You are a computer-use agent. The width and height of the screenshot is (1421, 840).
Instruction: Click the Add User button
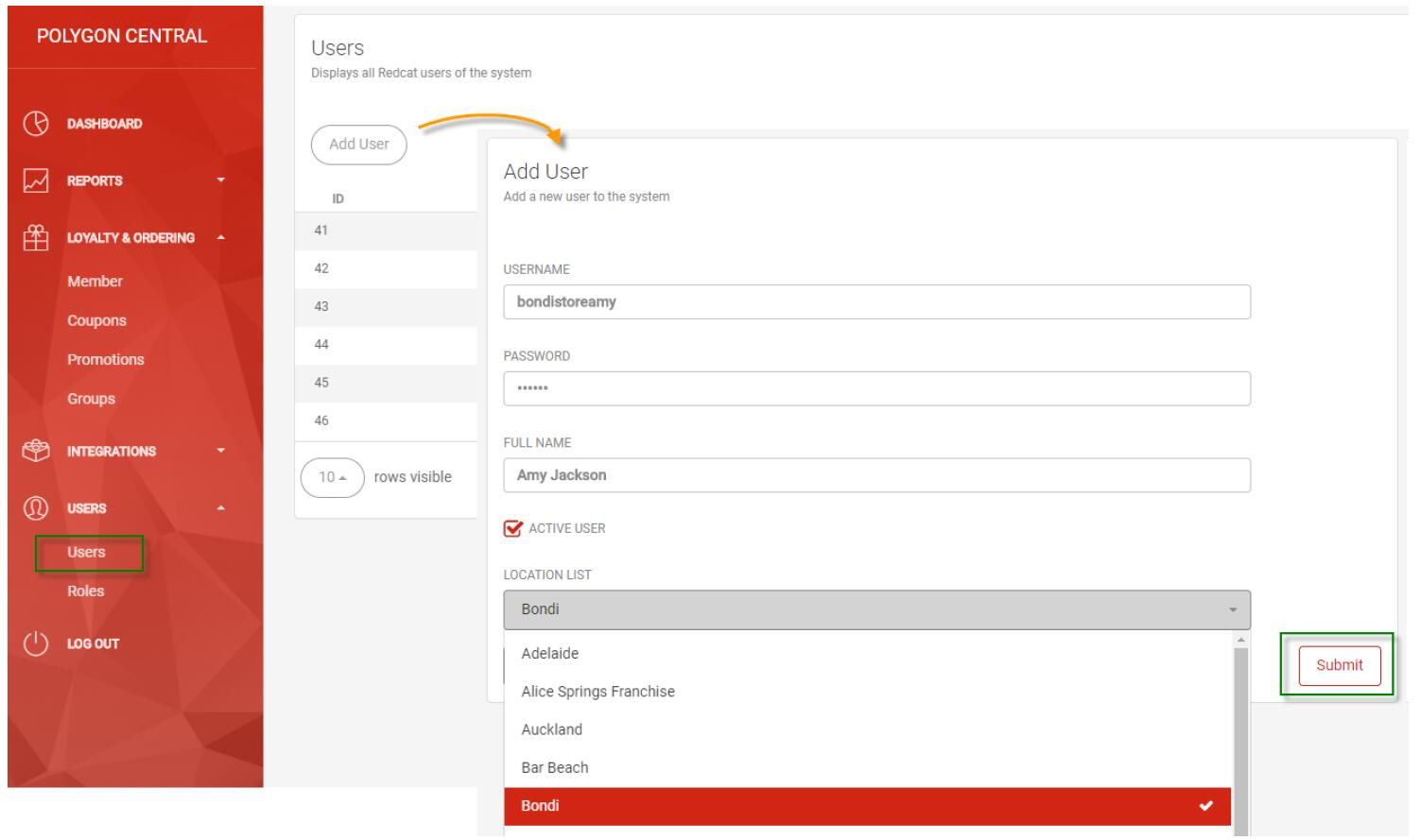(358, 145)
